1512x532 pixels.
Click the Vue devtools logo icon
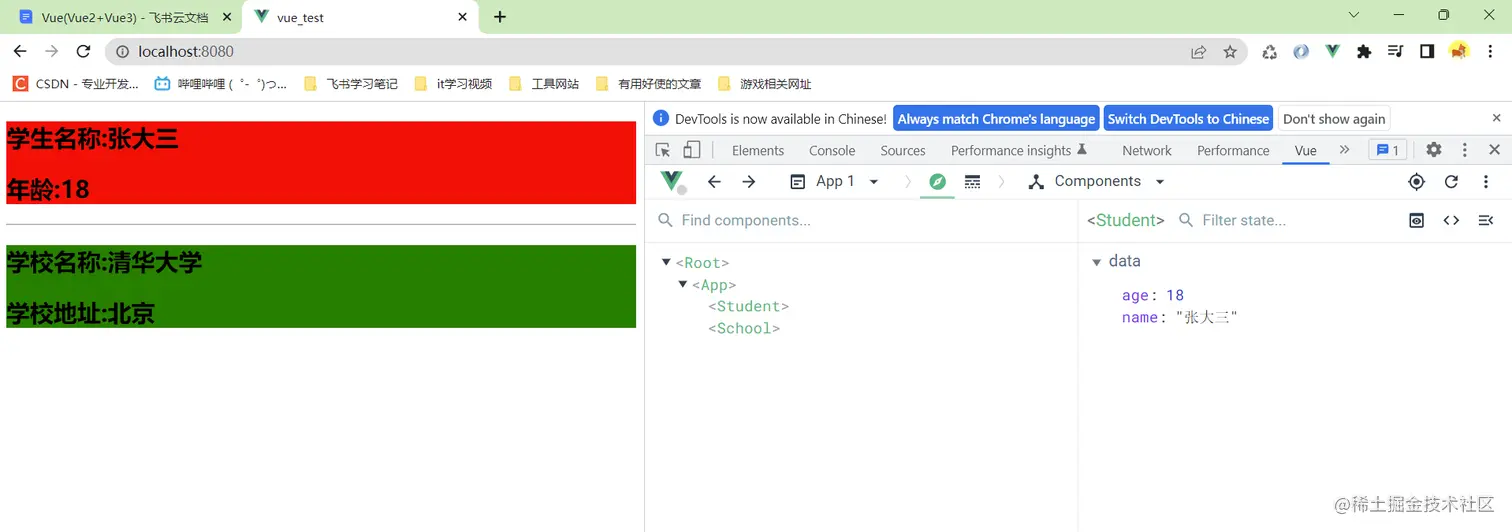tap(672, 181)
